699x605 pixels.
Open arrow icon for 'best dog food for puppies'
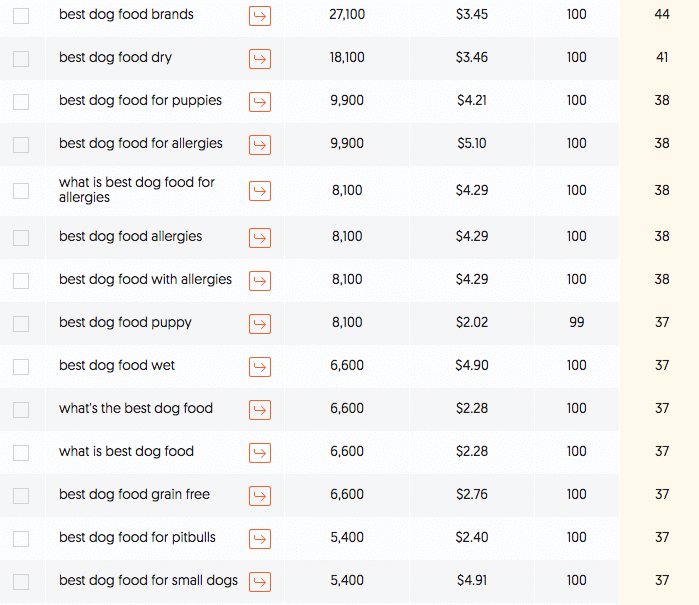point(260,102)
